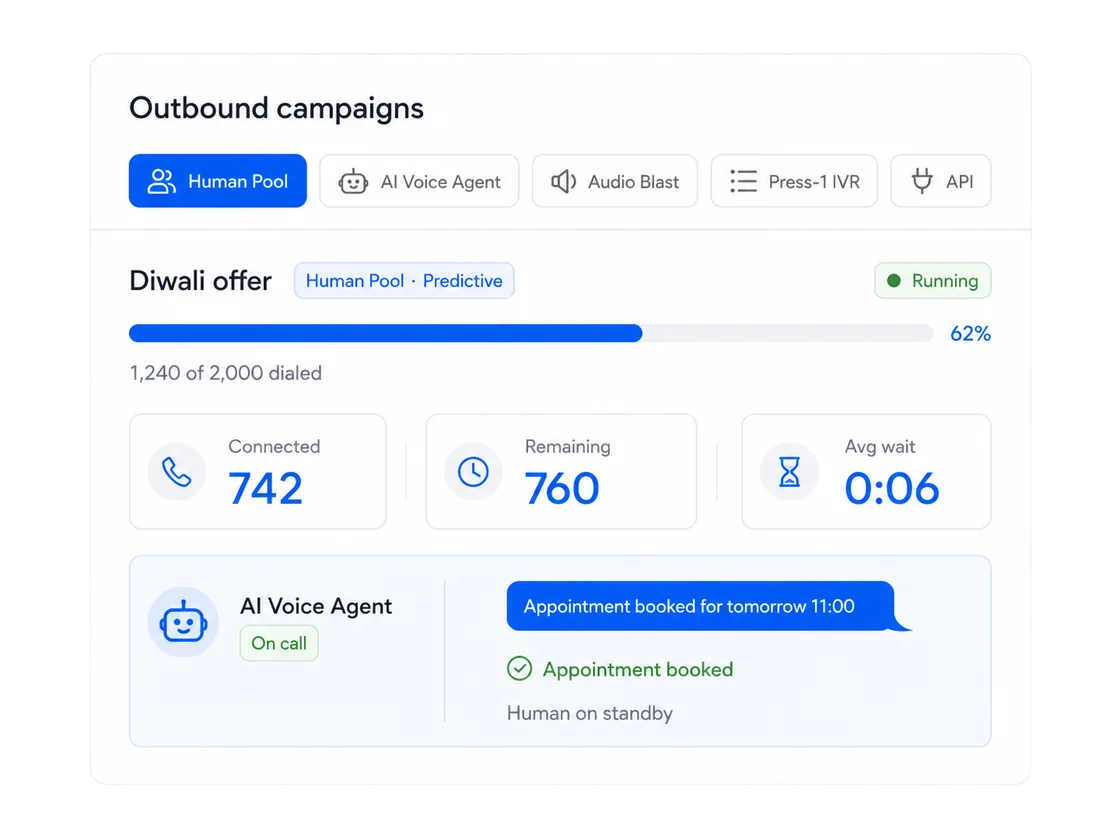The image size is (1120, 840).
Task: Click the green Appointment booked status text
Action: tap(638, 669)
